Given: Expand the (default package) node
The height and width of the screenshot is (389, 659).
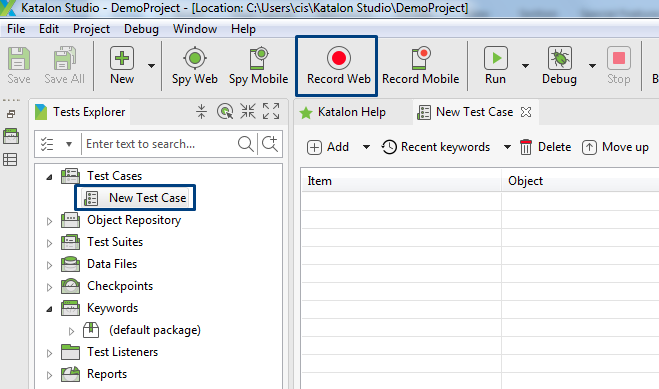Looking at the screenshot, I should (71, 331).
